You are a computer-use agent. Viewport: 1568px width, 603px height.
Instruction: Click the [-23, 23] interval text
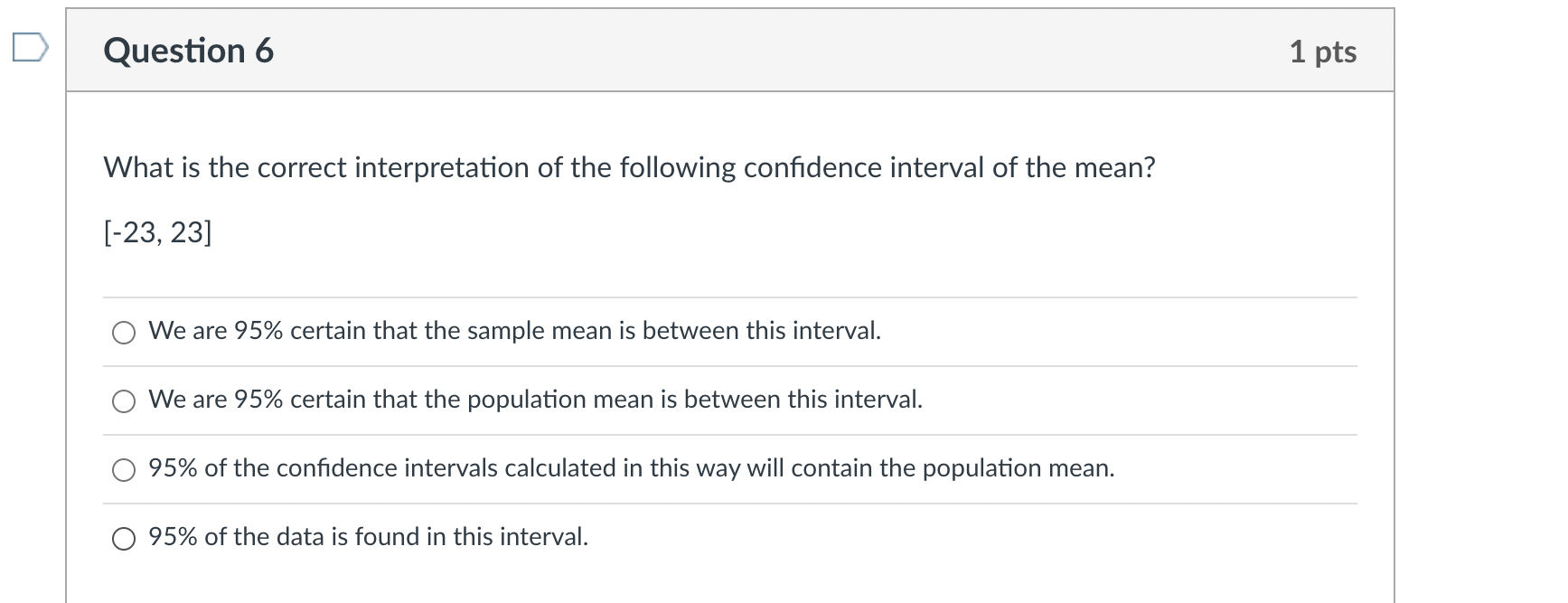(x=156, y=232)
